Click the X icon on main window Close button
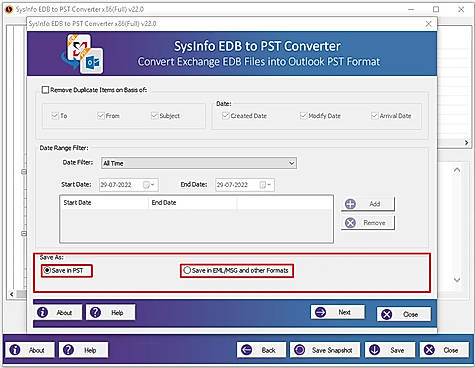 tap(429, 350)
